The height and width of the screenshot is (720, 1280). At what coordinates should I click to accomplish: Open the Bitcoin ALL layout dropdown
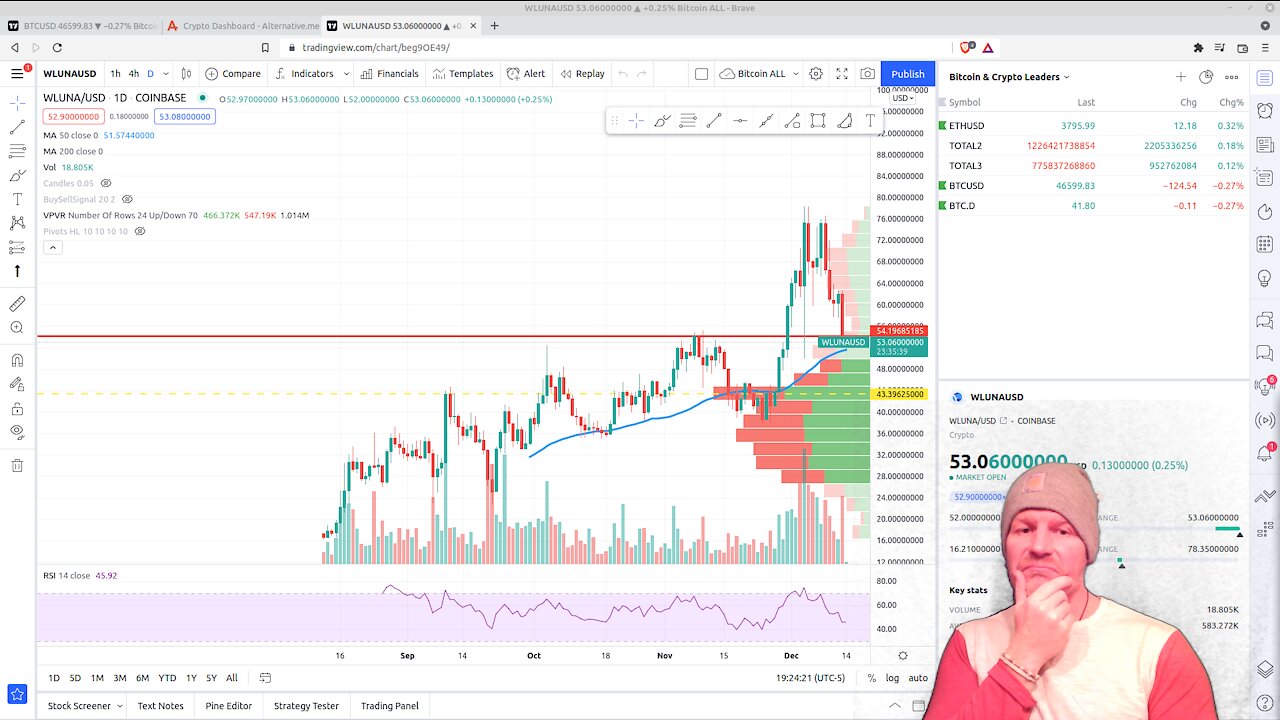[761, 73]
